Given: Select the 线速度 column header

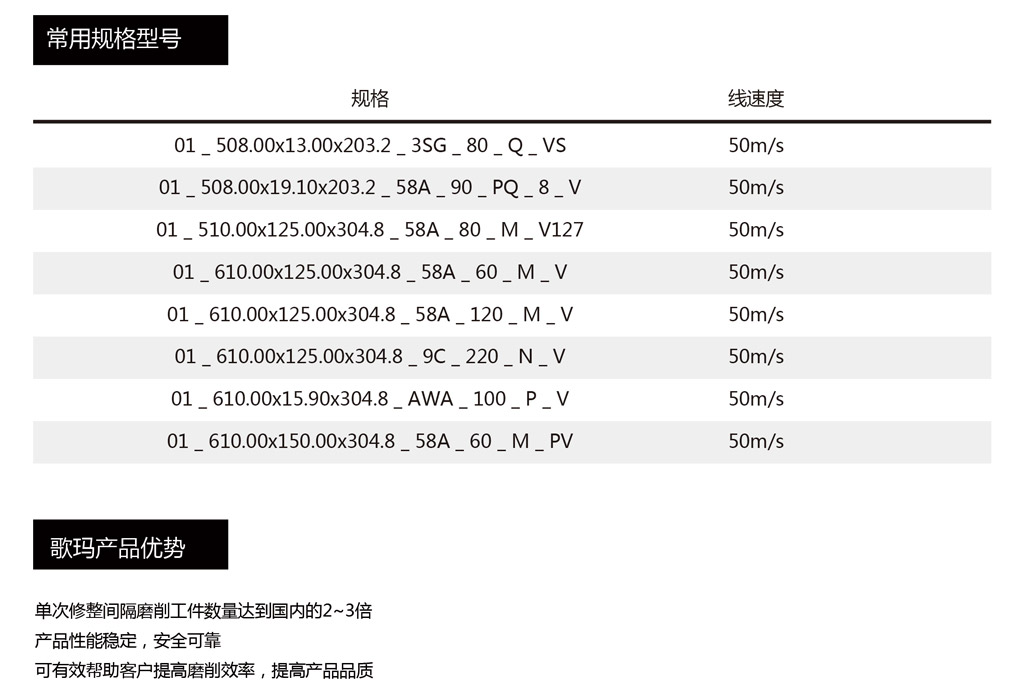Looking at the screenshot, I should (756, 99).
